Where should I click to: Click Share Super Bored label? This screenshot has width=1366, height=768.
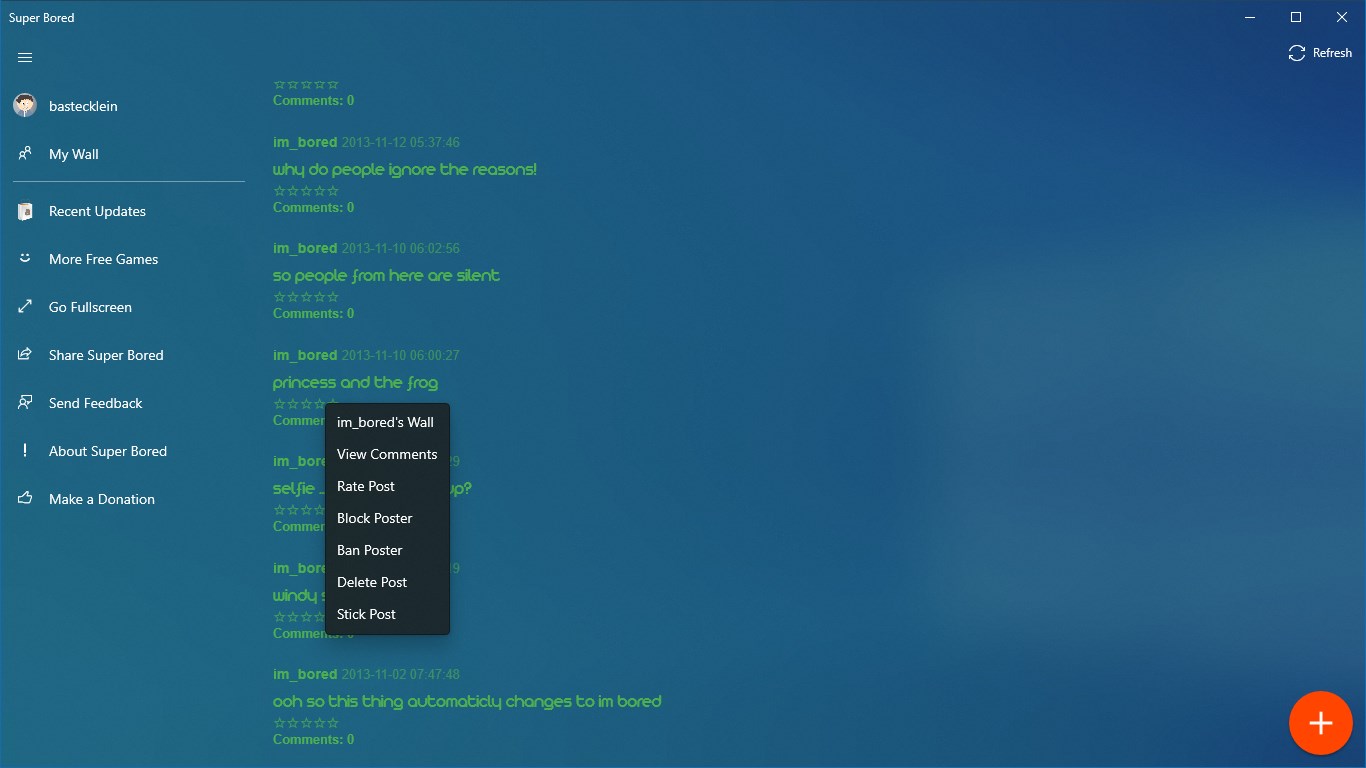tap(106, 355)
